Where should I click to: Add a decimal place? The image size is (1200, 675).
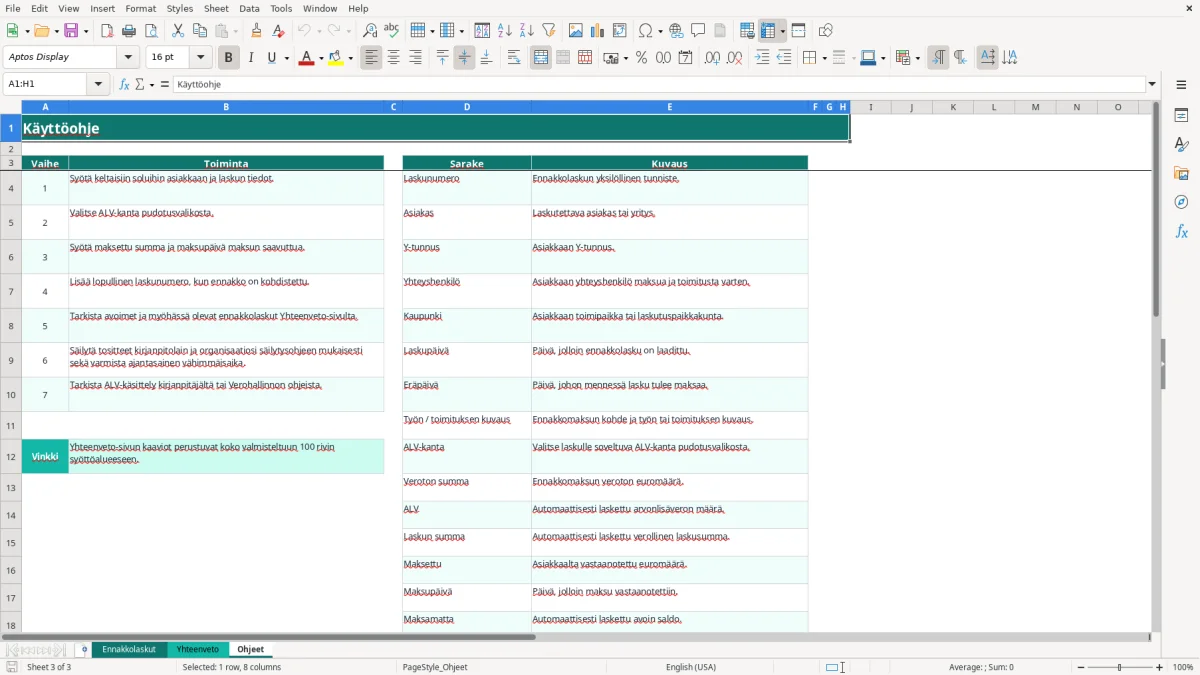pyautogui.click(x=712, y=58)
